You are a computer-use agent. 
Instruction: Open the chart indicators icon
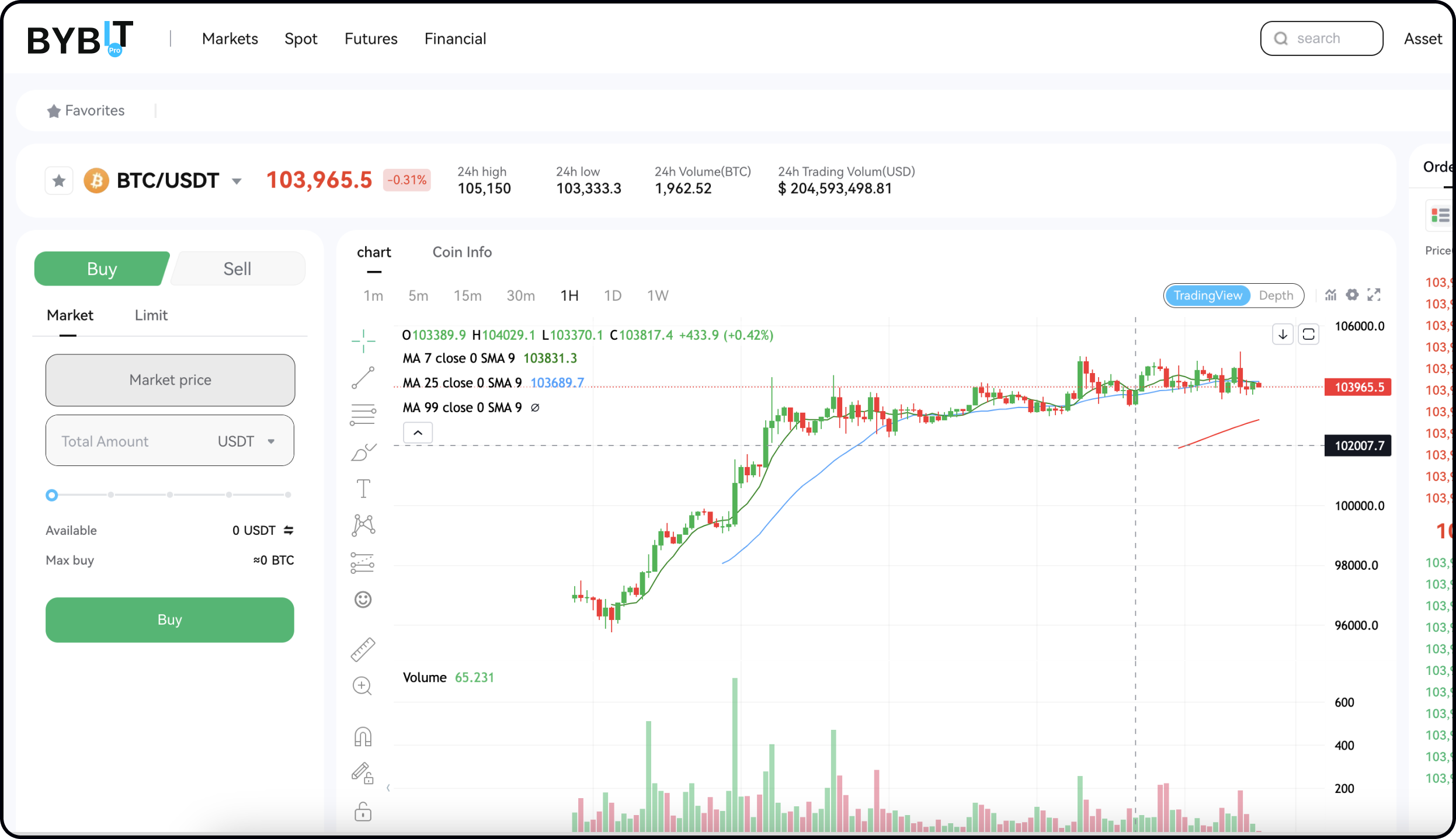1331,295
